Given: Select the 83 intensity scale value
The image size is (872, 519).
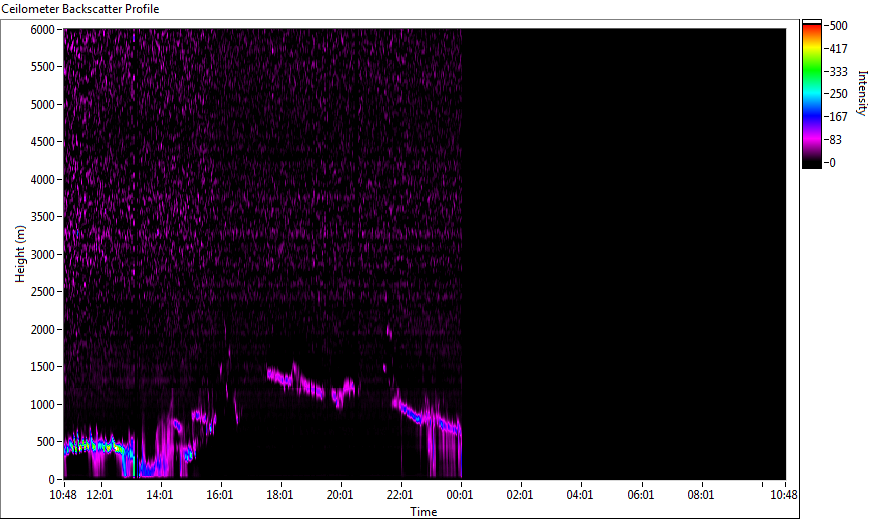Looking at the screenshot, I should click(x=835, y=140).
